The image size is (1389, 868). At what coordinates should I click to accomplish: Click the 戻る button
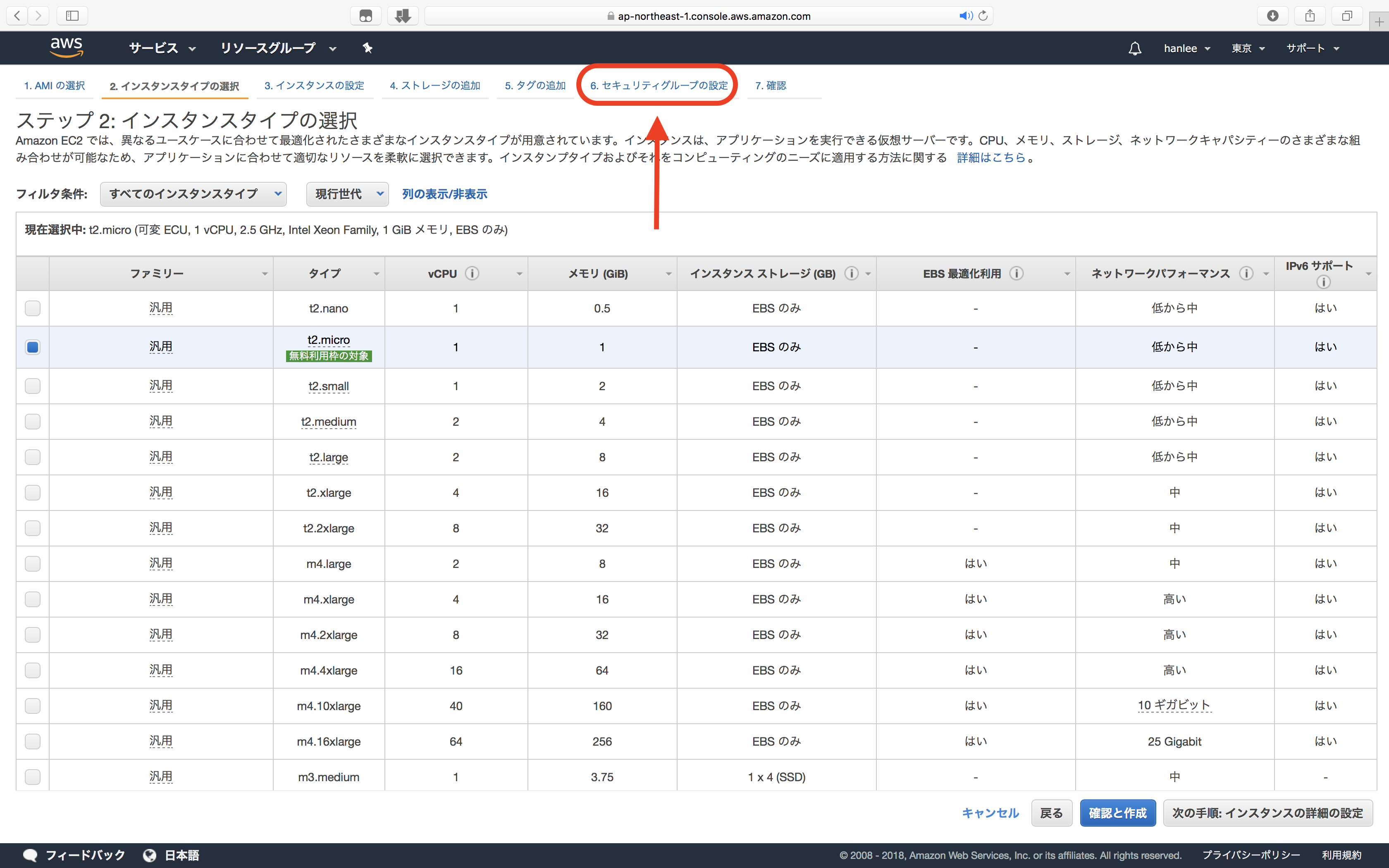1052,813
